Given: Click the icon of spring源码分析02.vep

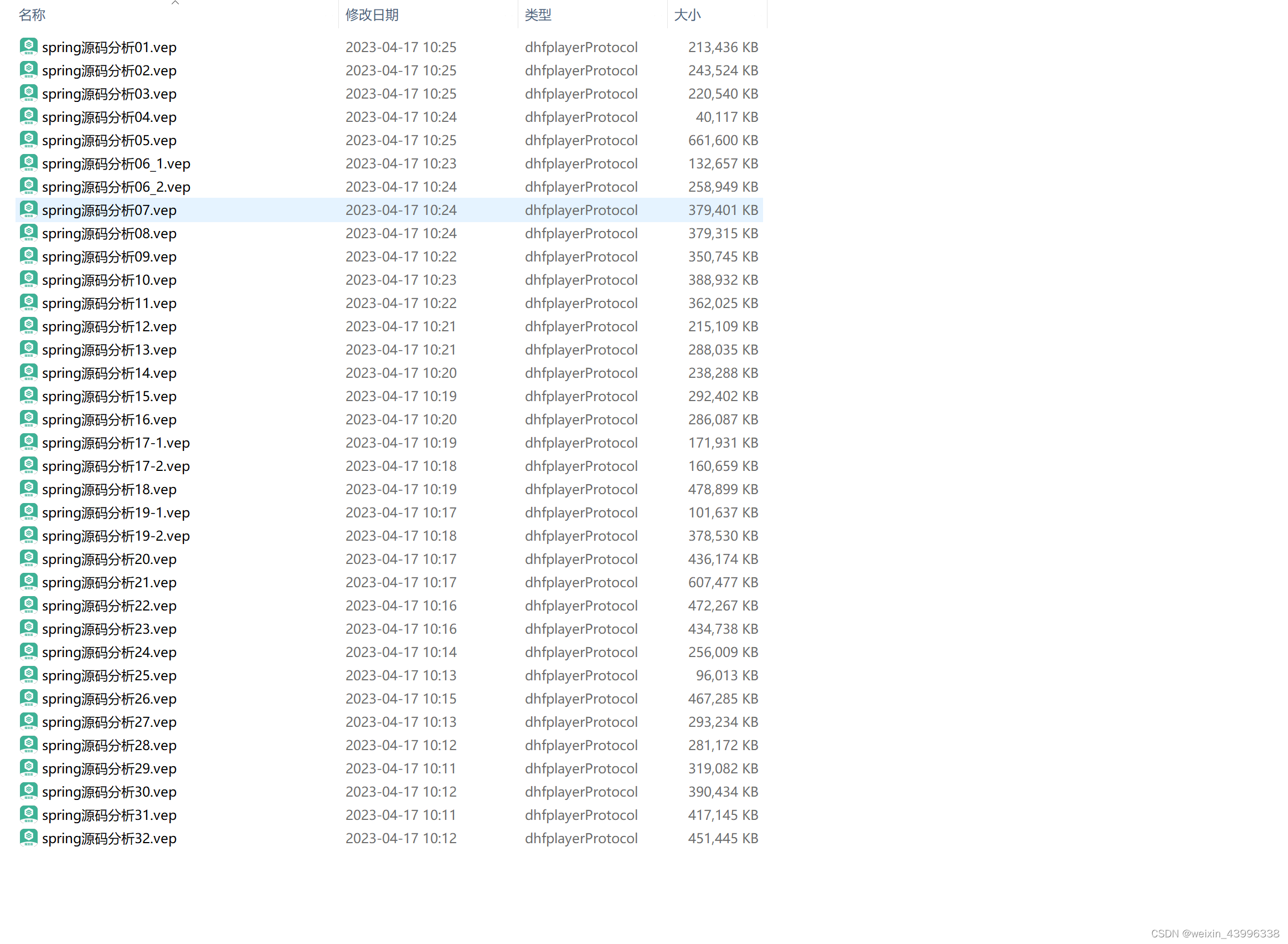Looking at the screenshot, I should [29, 70].
